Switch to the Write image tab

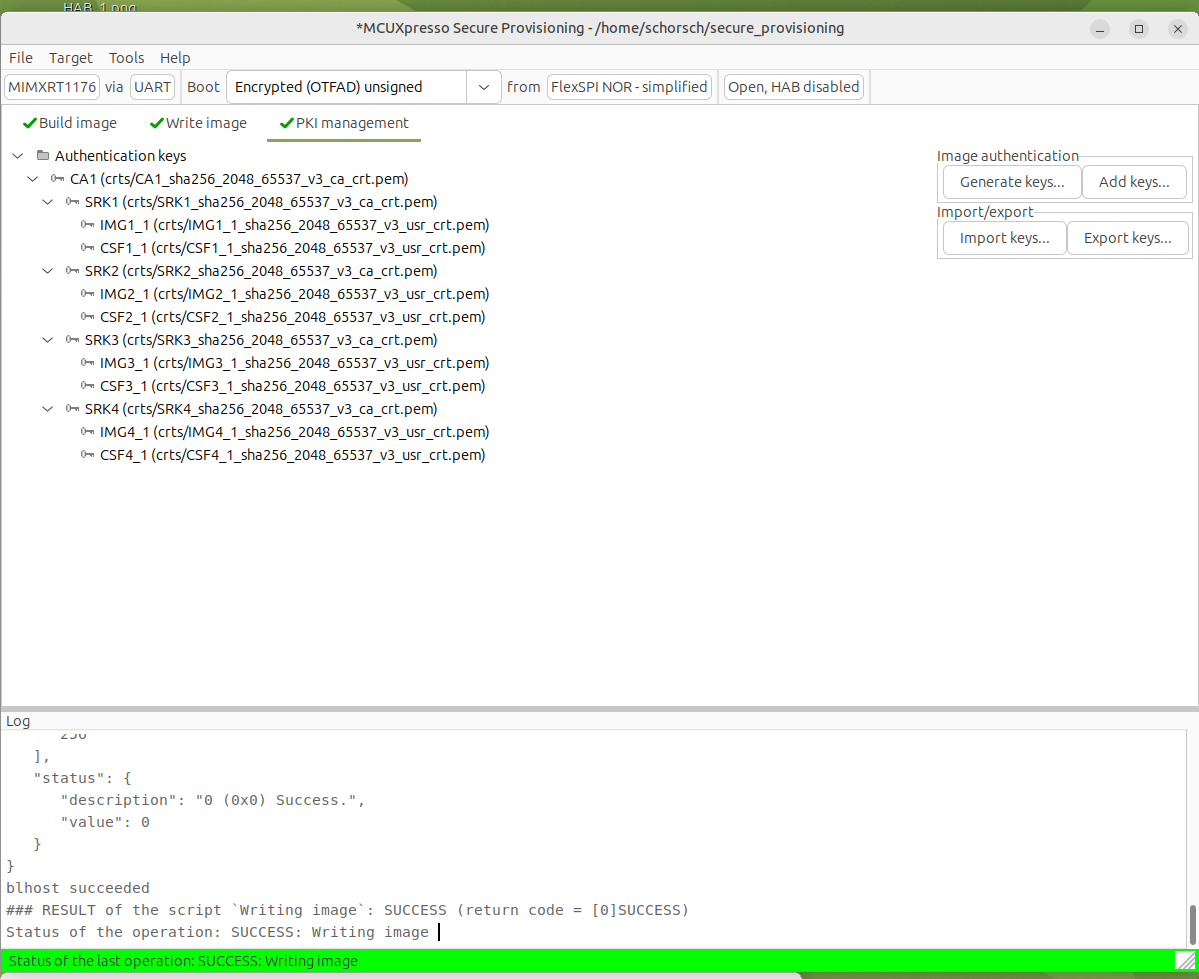[206, 122]
